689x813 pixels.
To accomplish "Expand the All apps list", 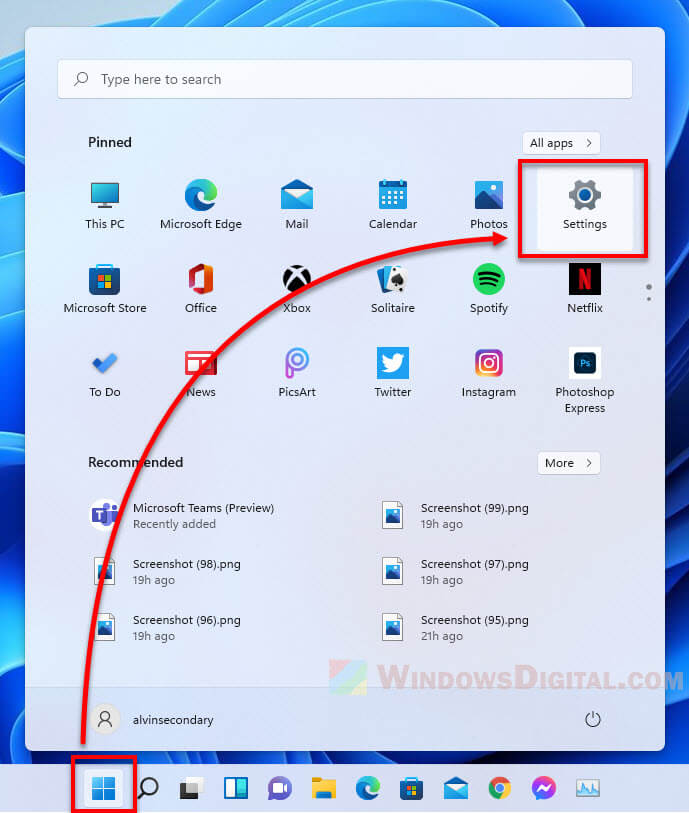I will [561, 143].
